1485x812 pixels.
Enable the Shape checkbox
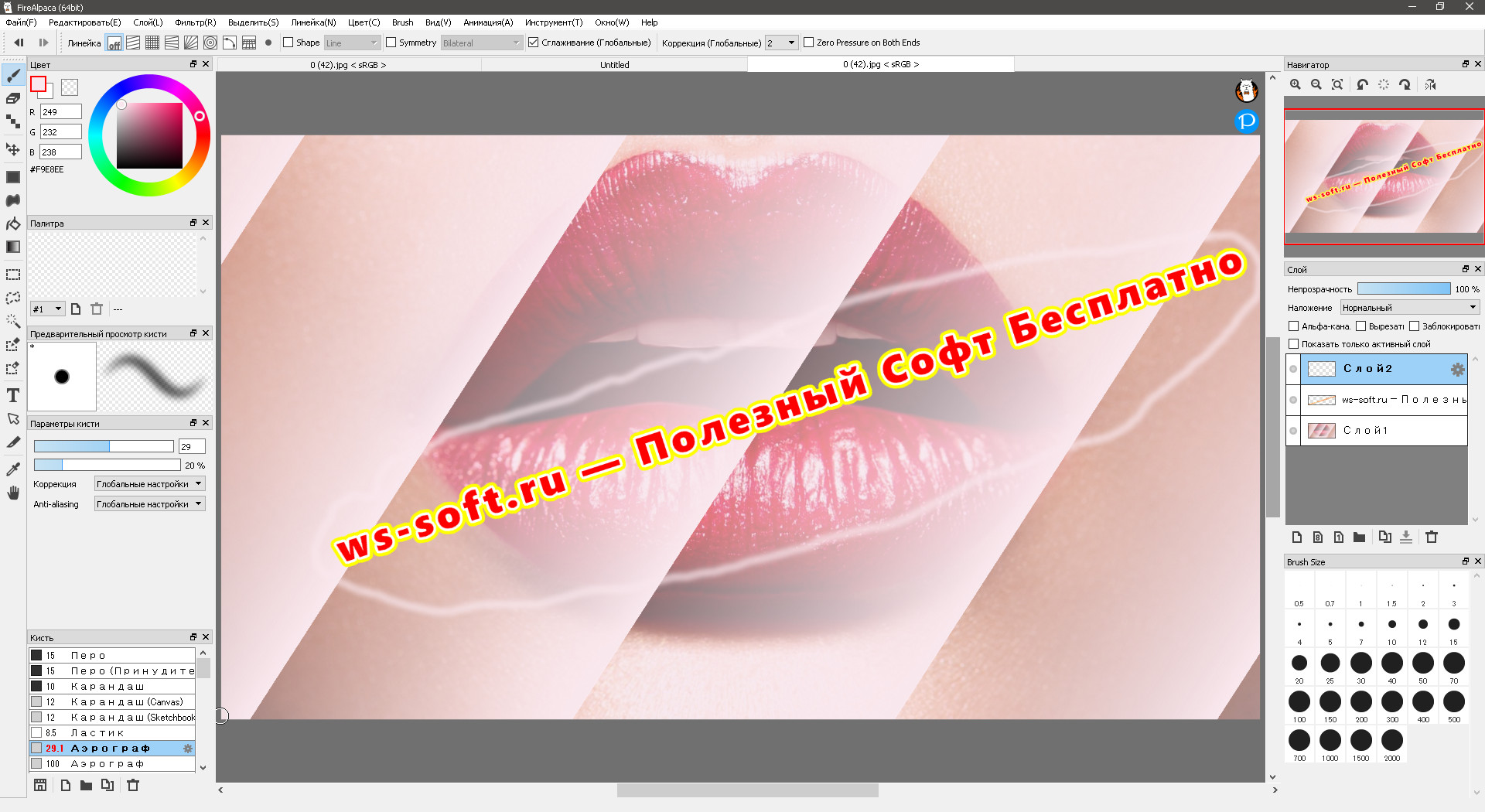point(288,43)
